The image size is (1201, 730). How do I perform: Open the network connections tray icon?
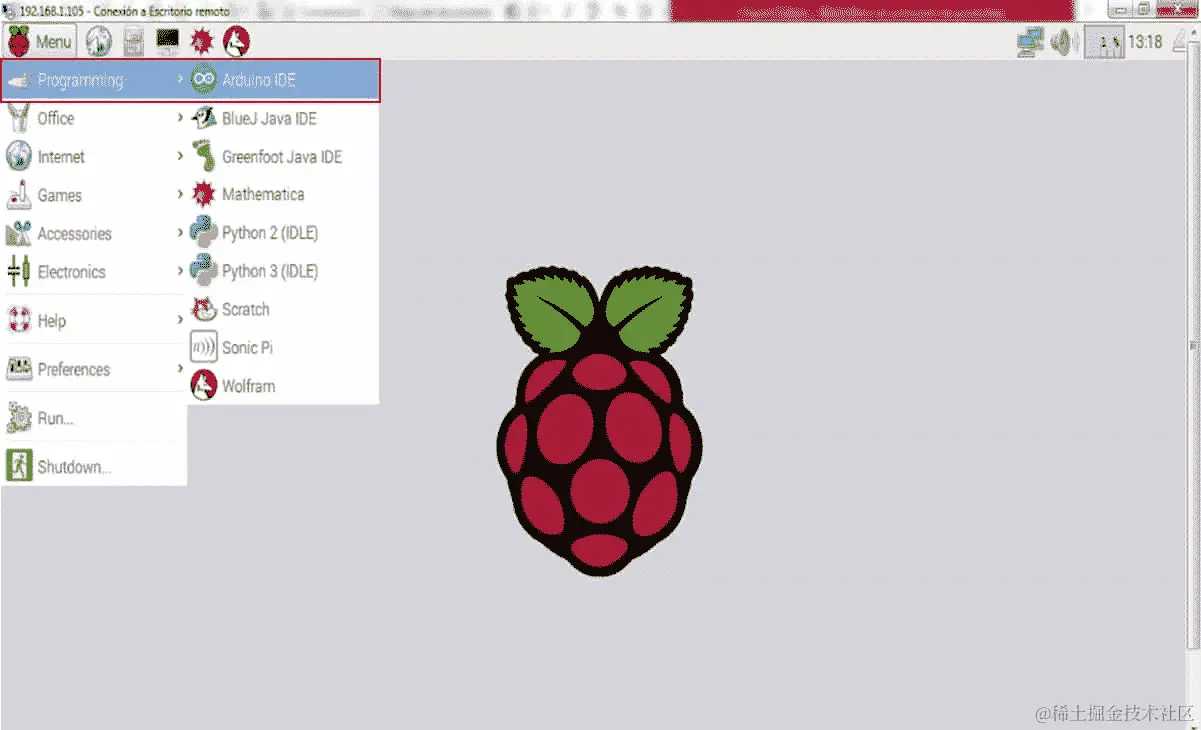[1030, 42]
